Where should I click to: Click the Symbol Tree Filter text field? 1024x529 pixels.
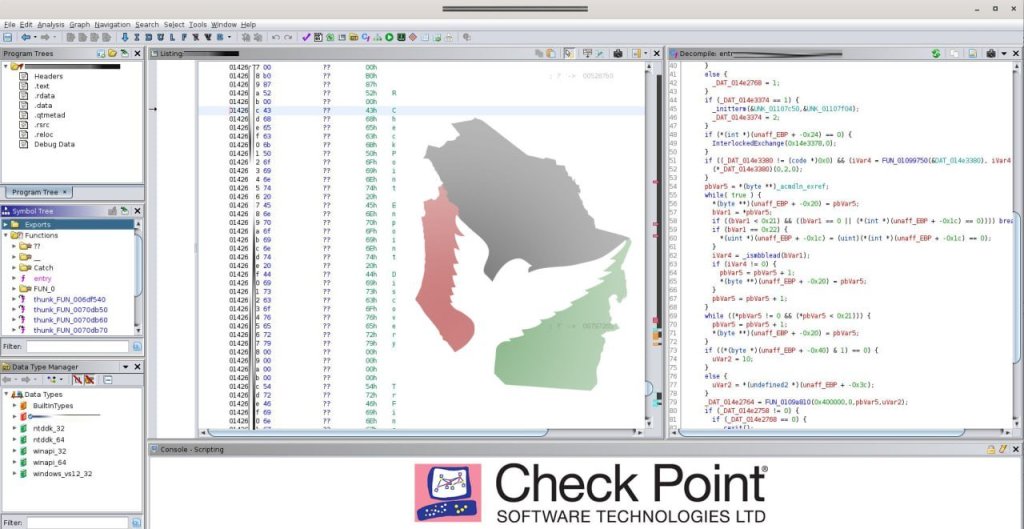click(75, 346)
